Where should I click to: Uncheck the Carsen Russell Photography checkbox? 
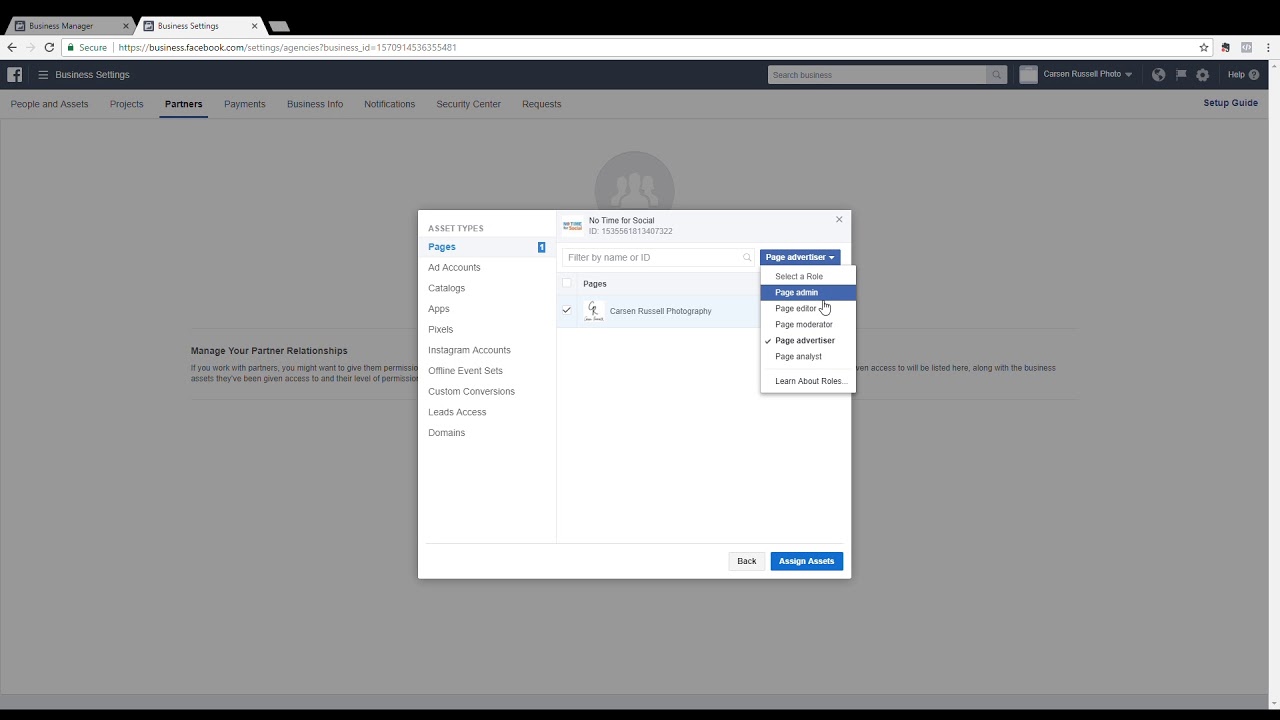pyautogui.click(x=567, y=310)
